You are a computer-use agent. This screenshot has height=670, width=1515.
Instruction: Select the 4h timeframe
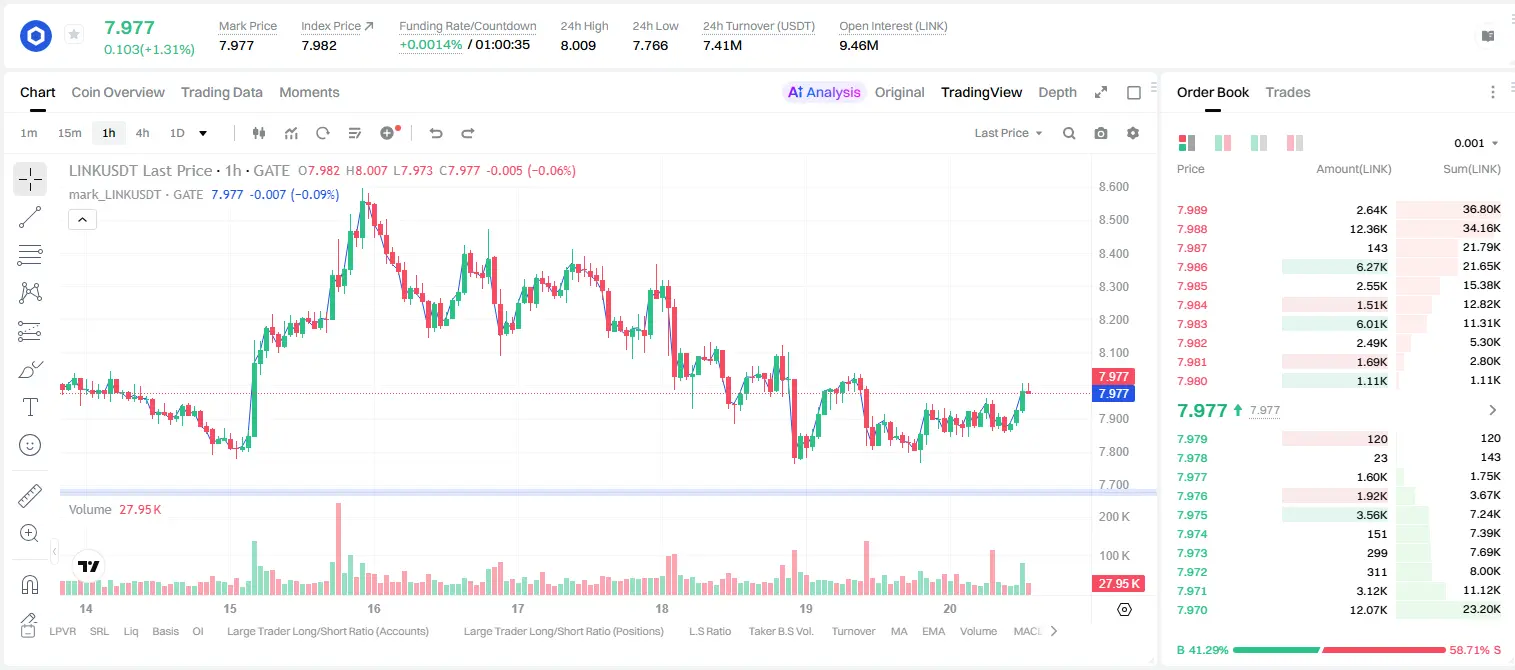[x=142, y=133]
